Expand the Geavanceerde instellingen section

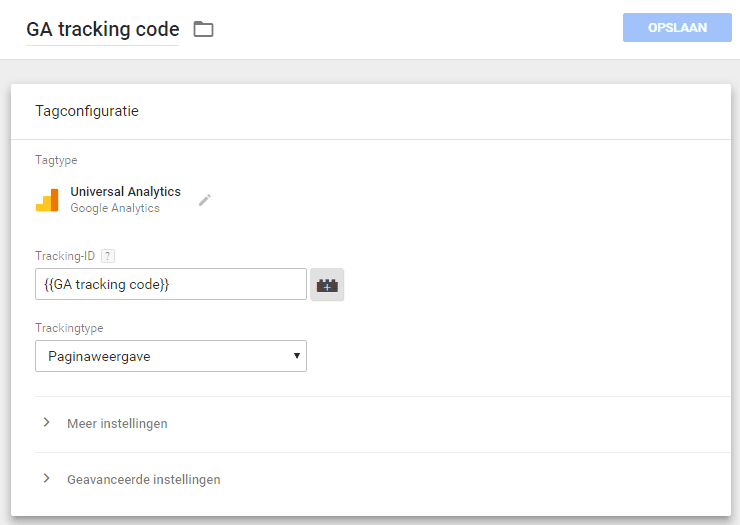(x=383, y=480)
